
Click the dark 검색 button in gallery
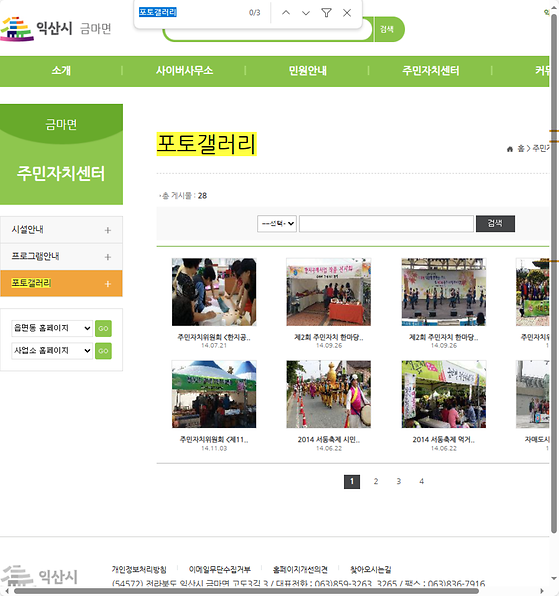click(495, 224)
